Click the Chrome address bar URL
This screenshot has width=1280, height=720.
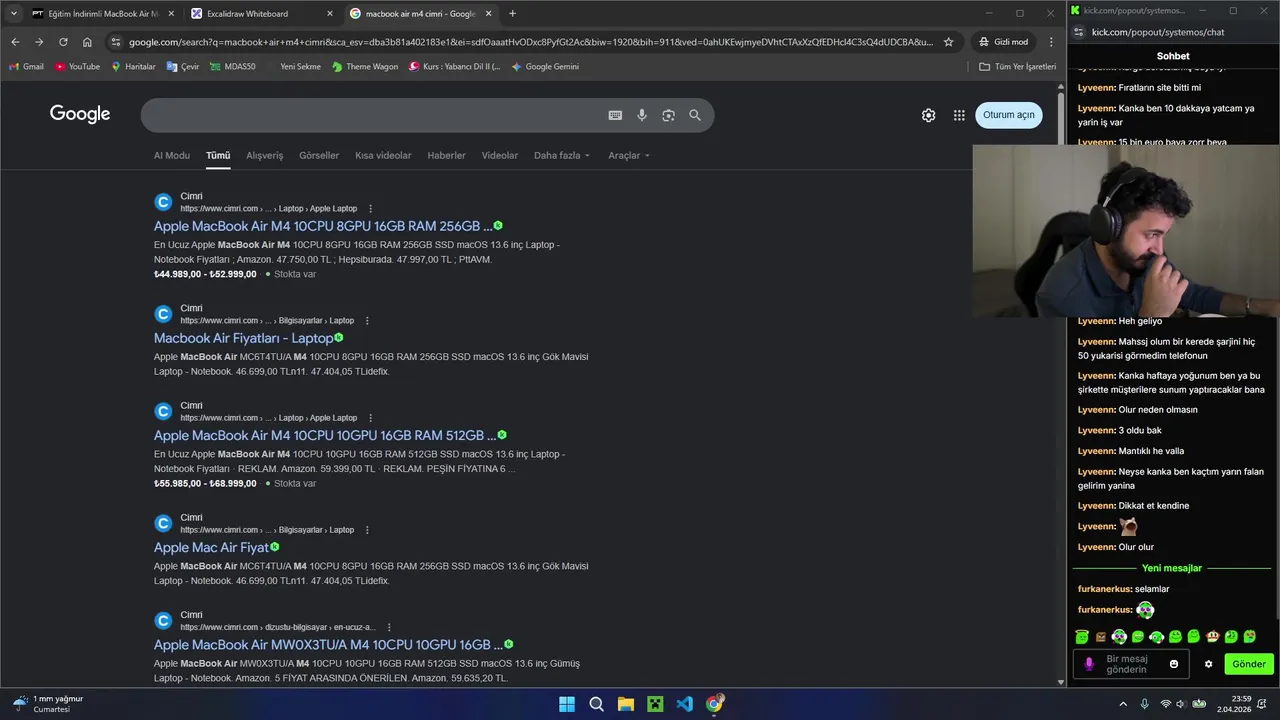pos(530,42)
